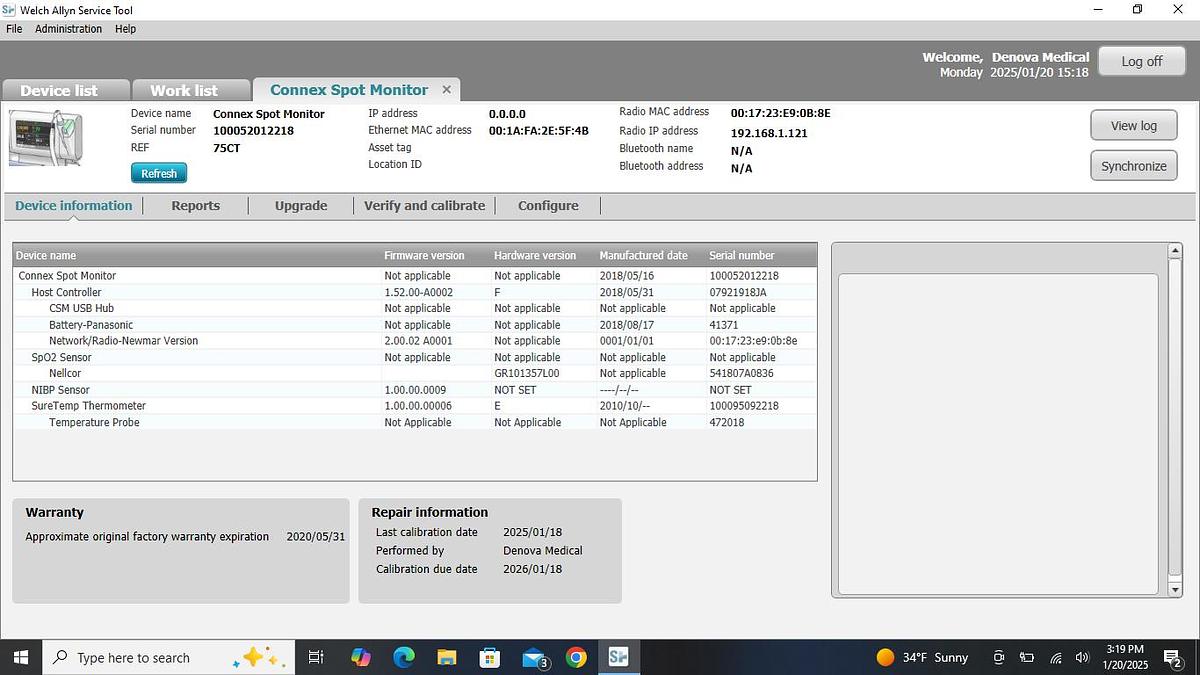Launch Microsoft Edge from the taskbar
The image size is (1200, 675).
[x=404, y=657]
